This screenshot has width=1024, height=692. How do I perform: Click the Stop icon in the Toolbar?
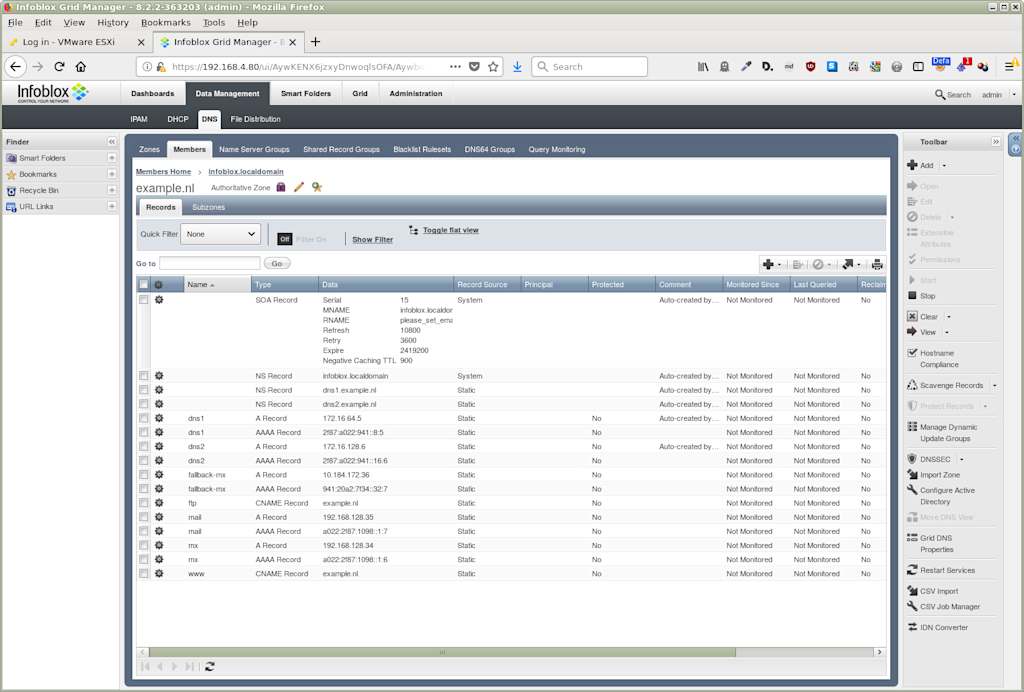(912, 296)
